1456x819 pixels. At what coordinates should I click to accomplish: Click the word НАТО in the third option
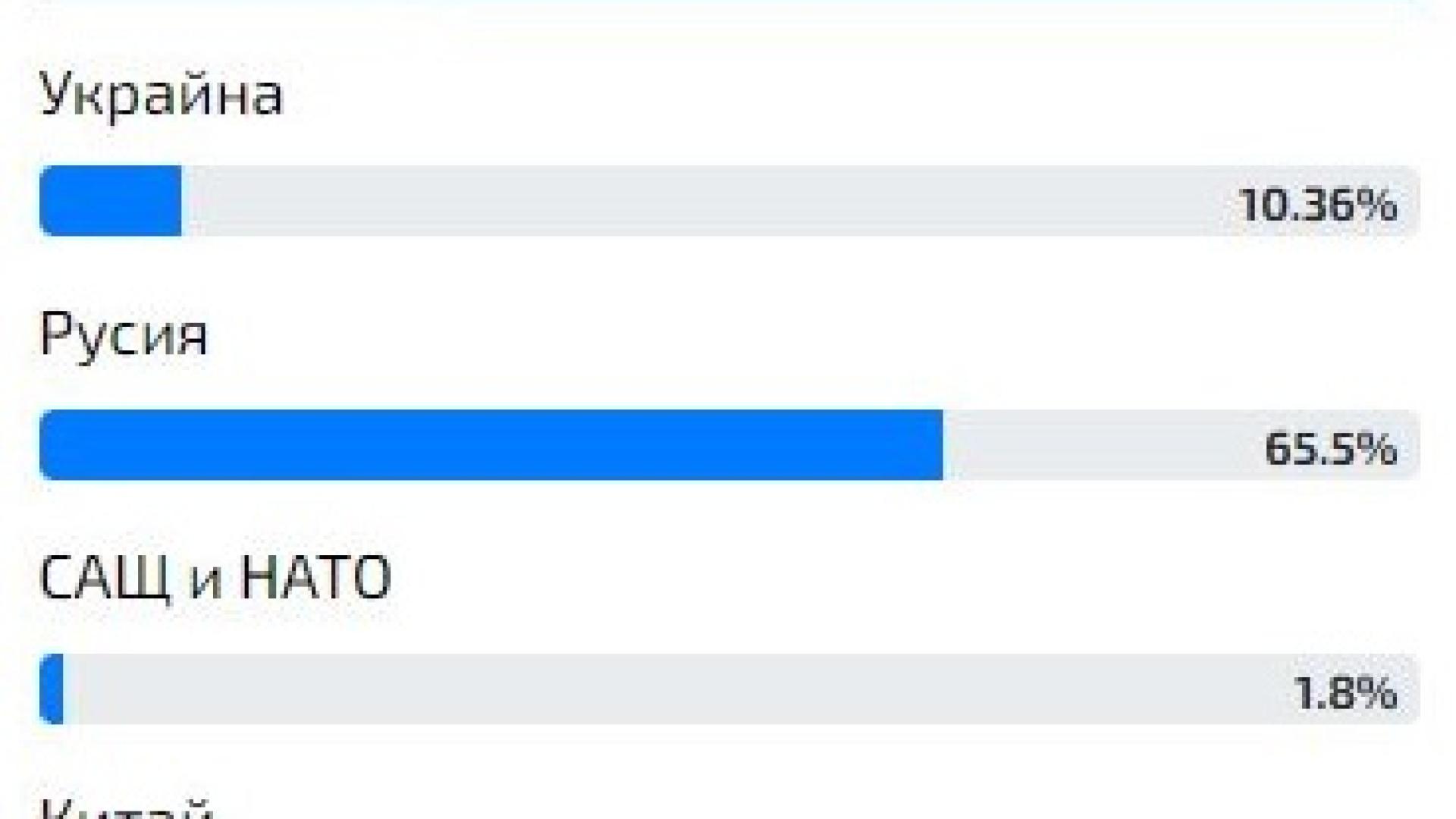click(315, 579)
